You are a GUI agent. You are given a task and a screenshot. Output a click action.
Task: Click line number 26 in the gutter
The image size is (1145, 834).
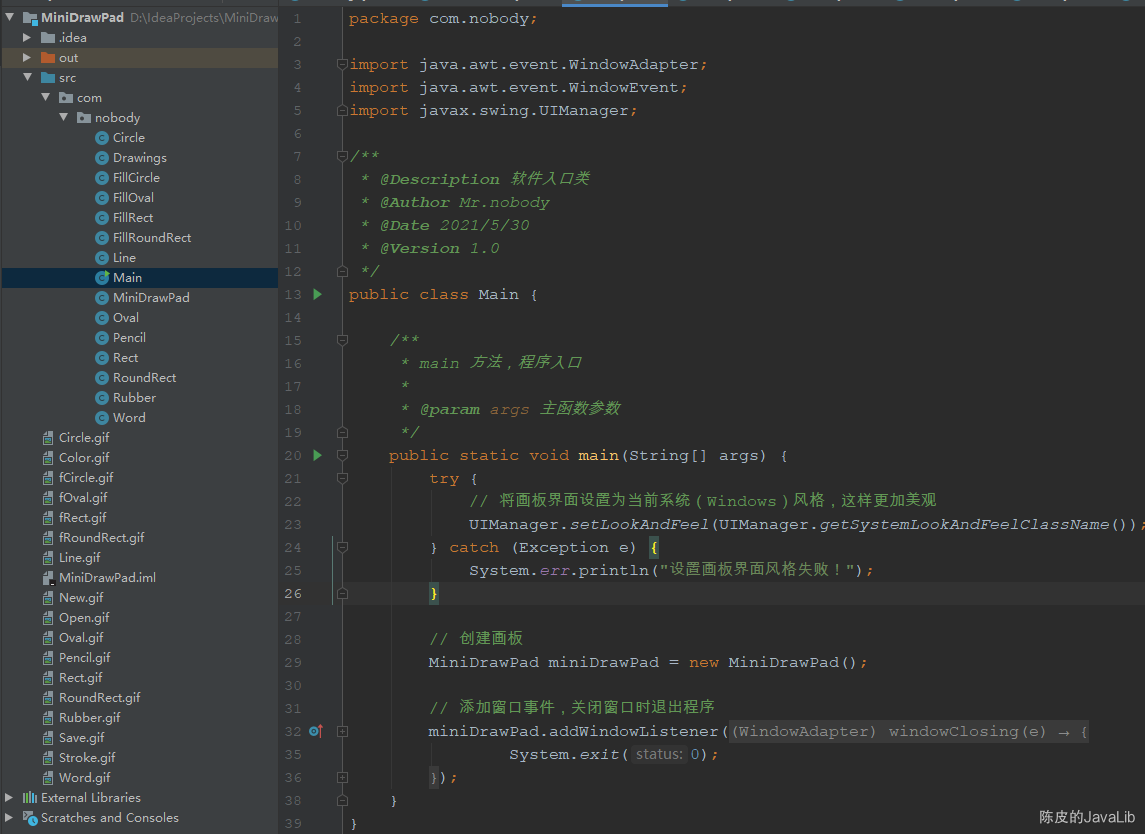coord(293,594)
